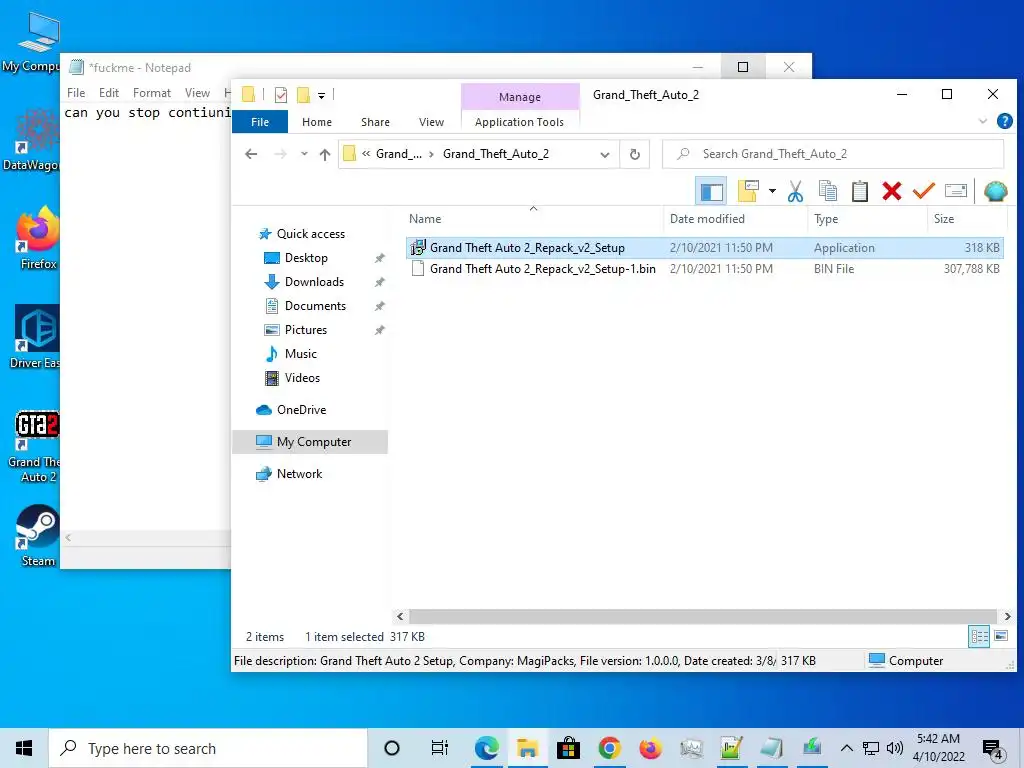Screen dimensions: 1024x768
Task: Click the Cut scissors icon
Action: point(795,191)
